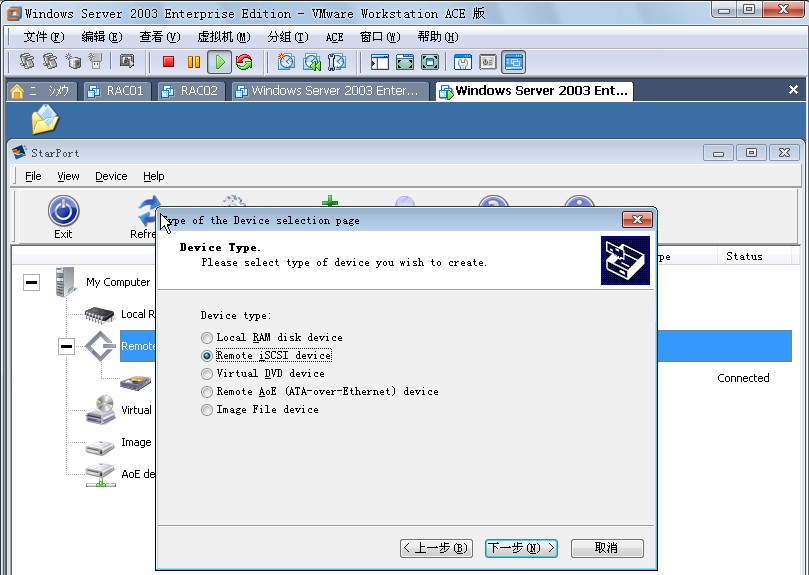
Task: Collapse the Remote iSCSI devices tree node
Action: 67,346
